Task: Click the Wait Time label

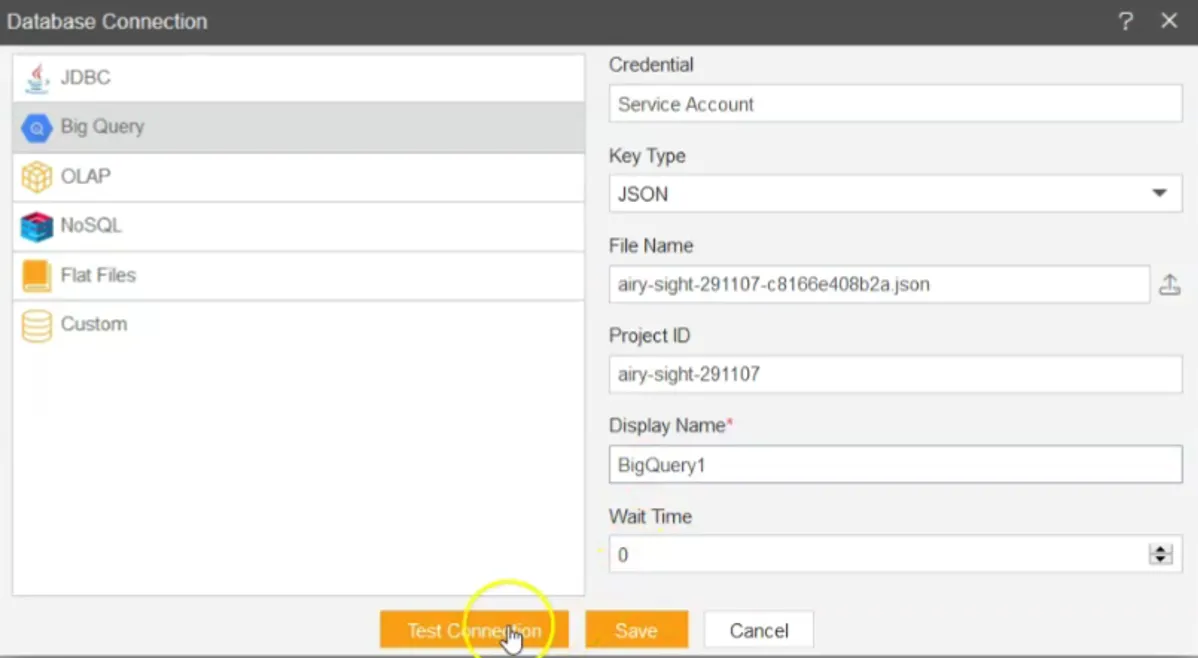Action: click(650, 517)
